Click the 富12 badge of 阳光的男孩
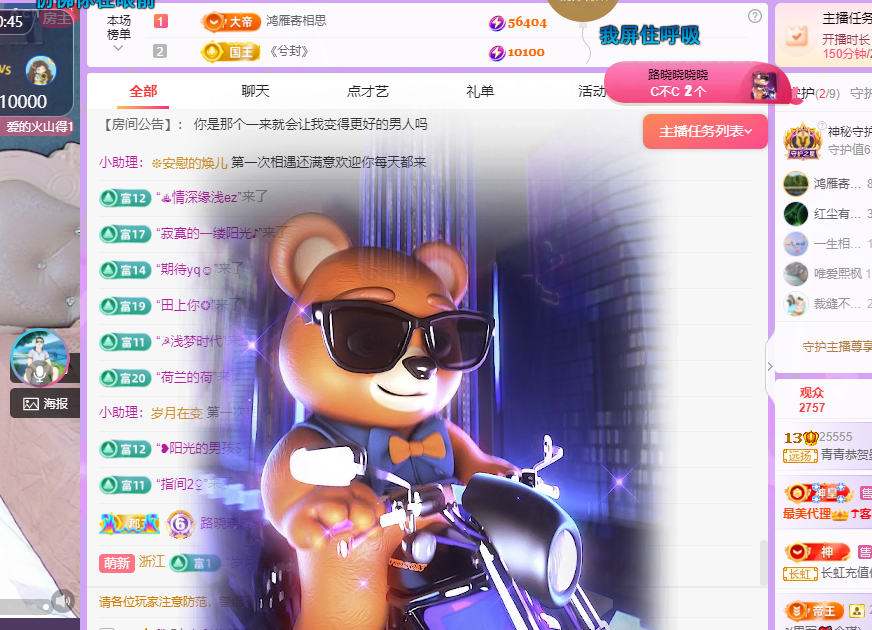Screen dimensions: 872x630 [125, 449]
